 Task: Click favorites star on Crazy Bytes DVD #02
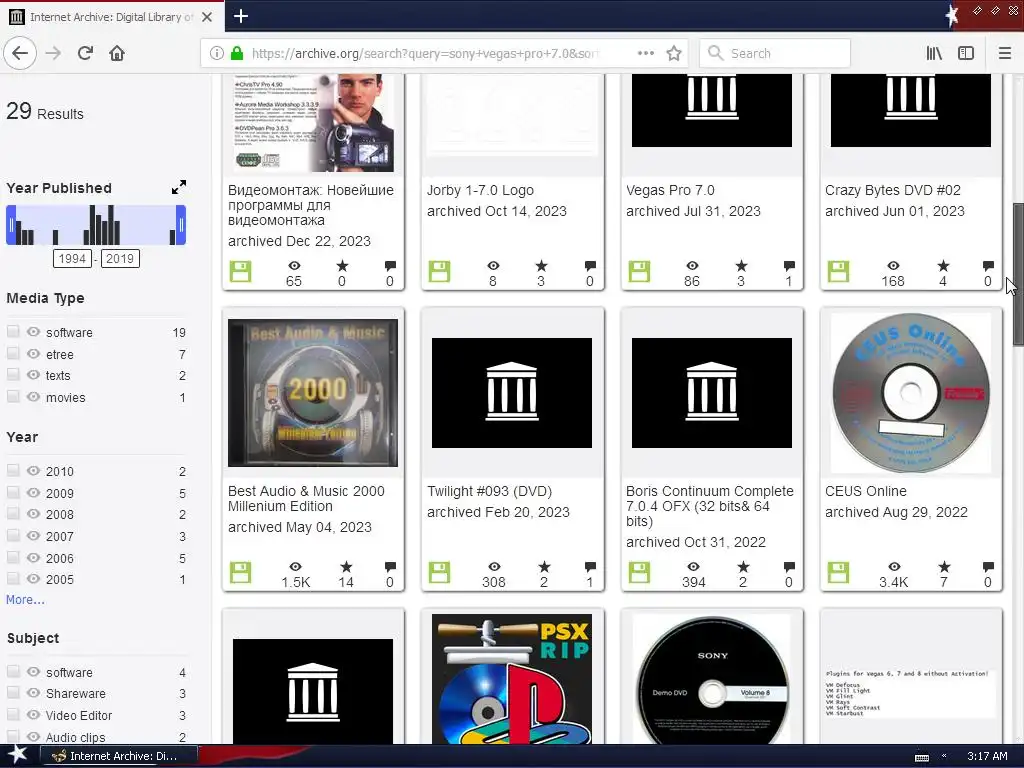tap(943, 266)
